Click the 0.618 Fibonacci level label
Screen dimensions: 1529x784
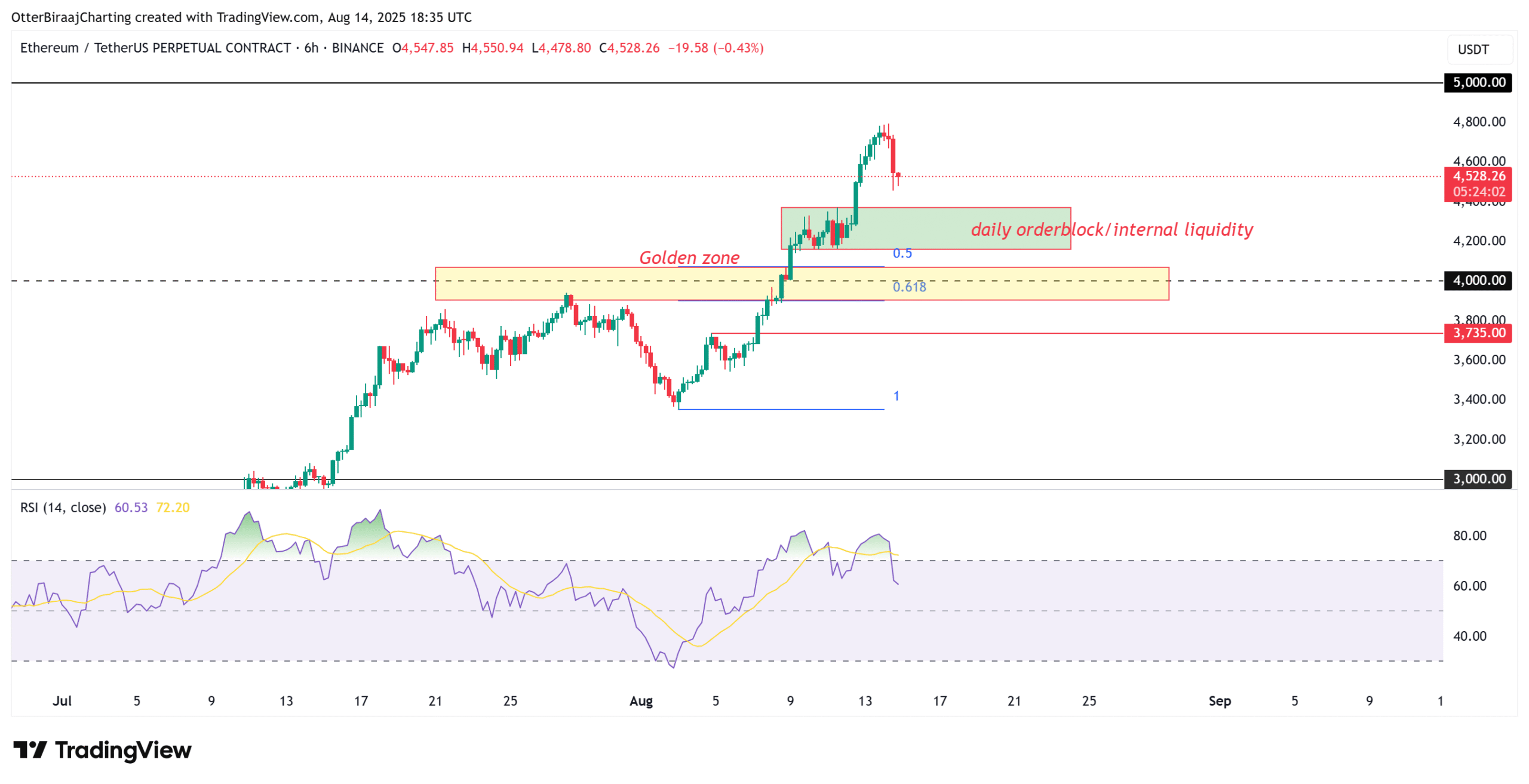(908, 287)
